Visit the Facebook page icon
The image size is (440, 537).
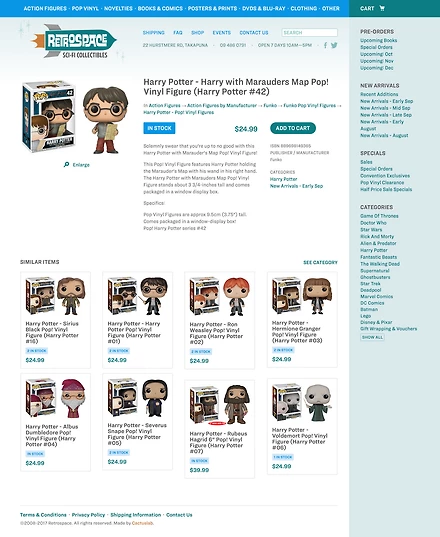pos(325,45)
